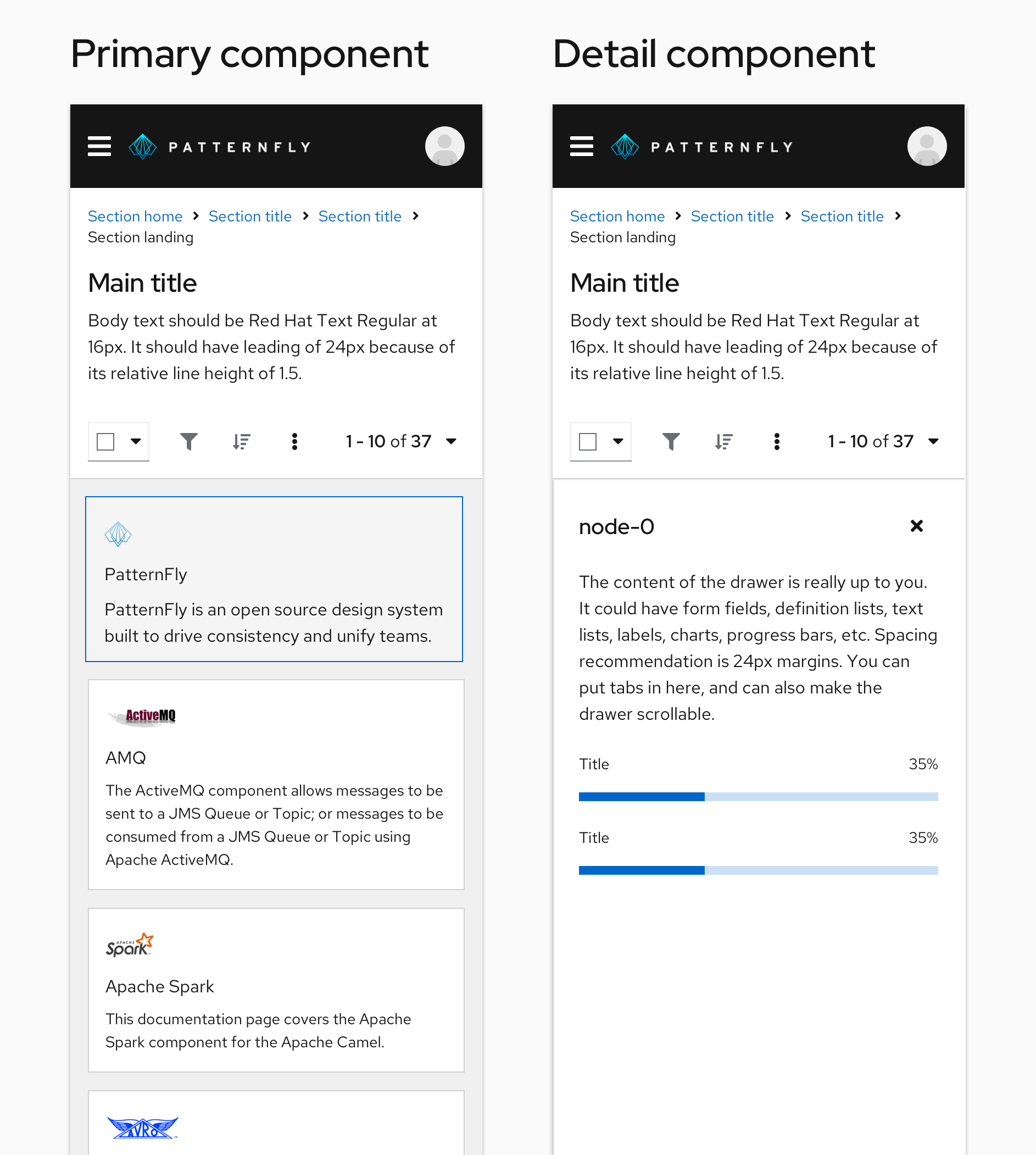Click the user avatar in the masthead

click(x=444, y=146)
